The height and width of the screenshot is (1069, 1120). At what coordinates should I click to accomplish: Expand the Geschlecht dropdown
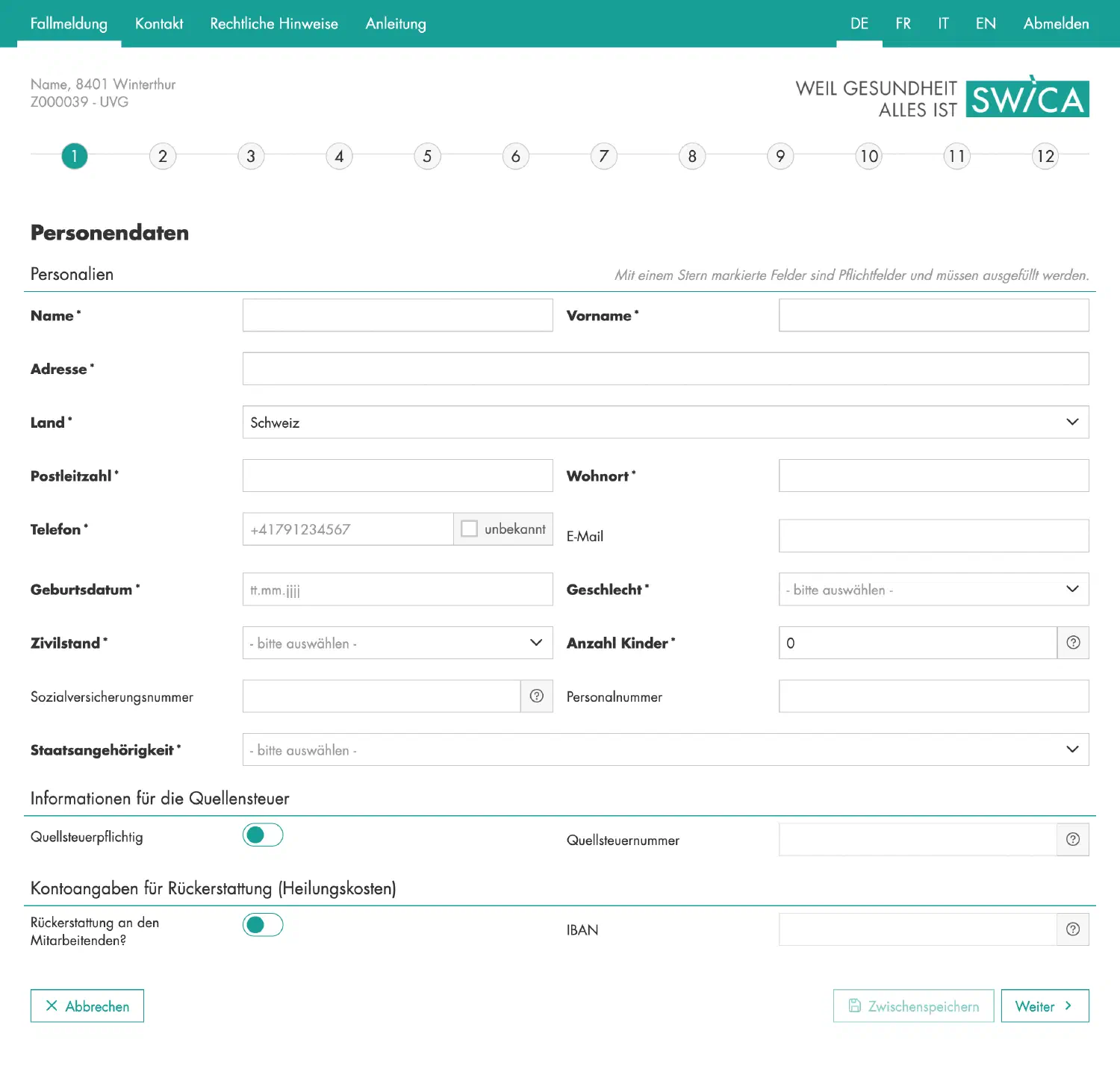coord(933,590)
